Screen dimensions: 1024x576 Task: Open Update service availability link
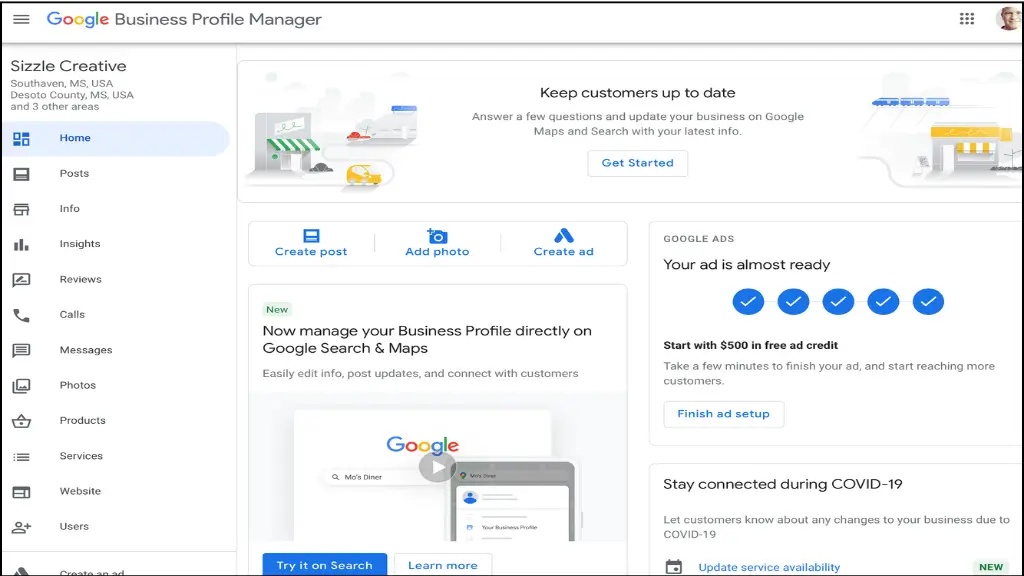click(769, 567)
